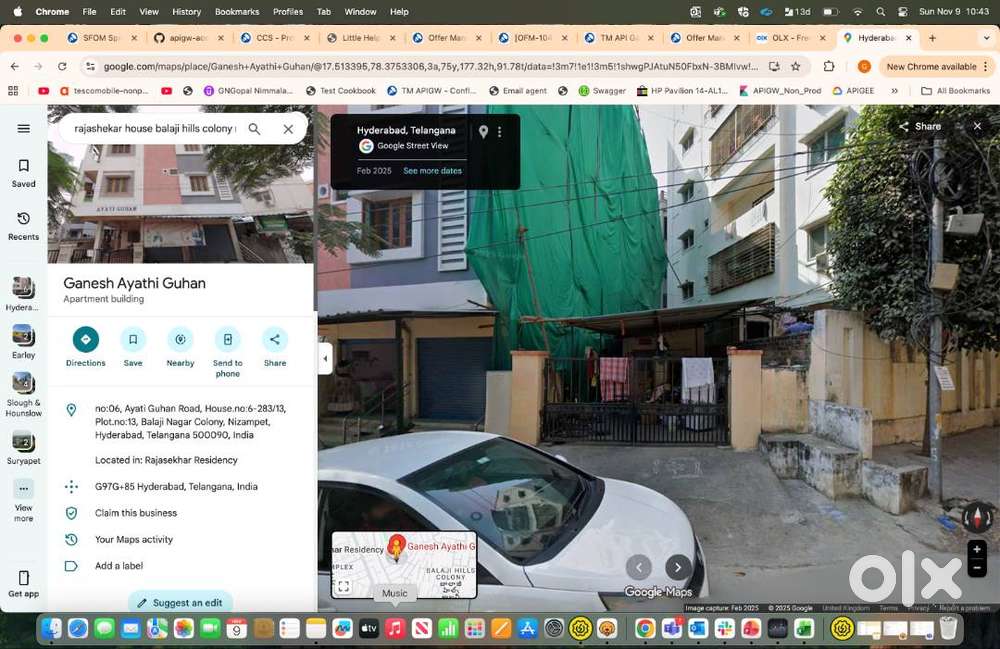This screenshot has height=649, width=1000.
Task: Click Send to phone icon
Action: [227, 340]
